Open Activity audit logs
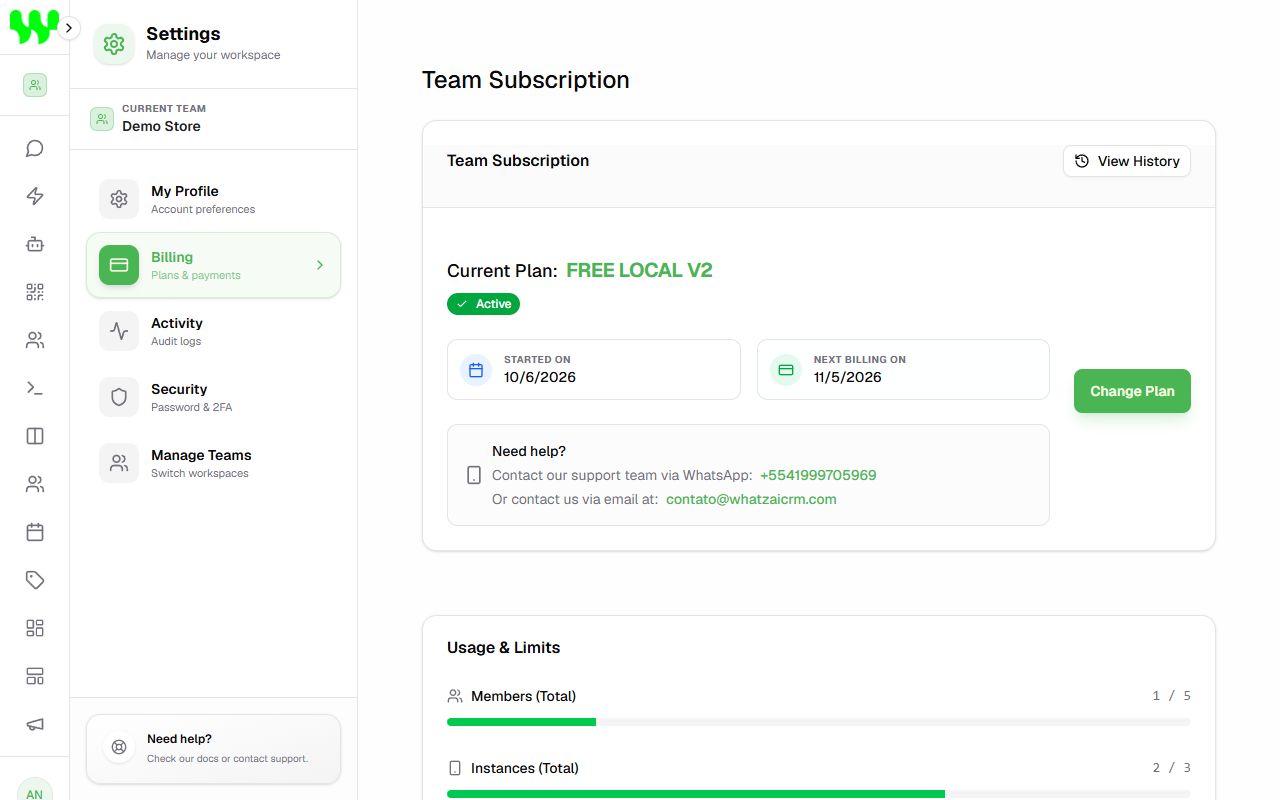 213,331
